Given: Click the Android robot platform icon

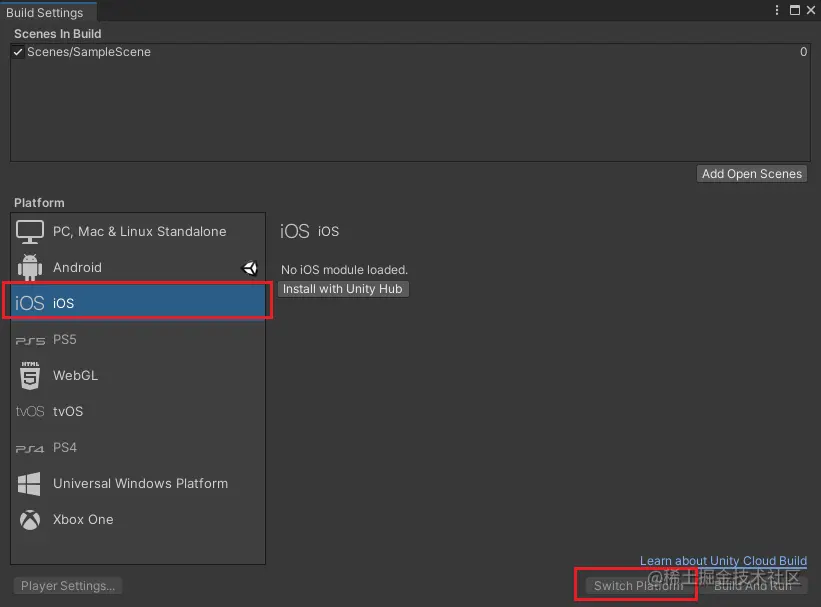Looking at the screenshot, I should point(30,267).
